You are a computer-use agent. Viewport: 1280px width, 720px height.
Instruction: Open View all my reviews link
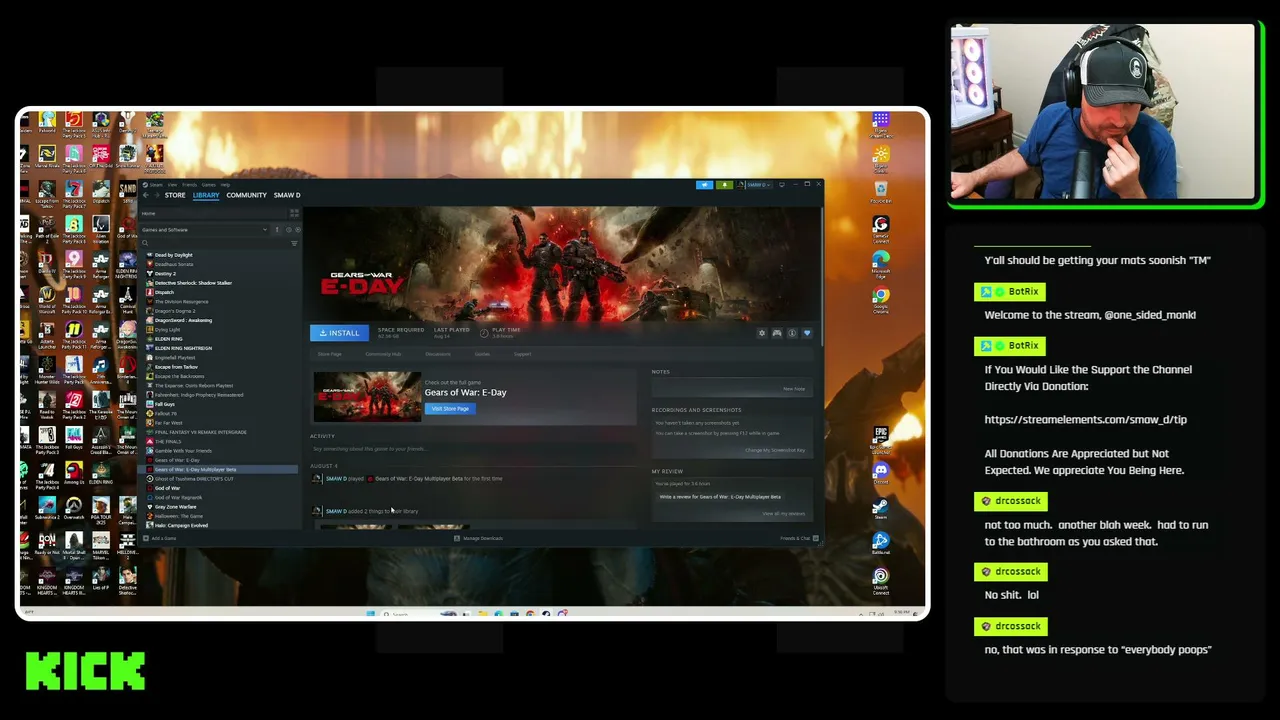click(783, 514)
